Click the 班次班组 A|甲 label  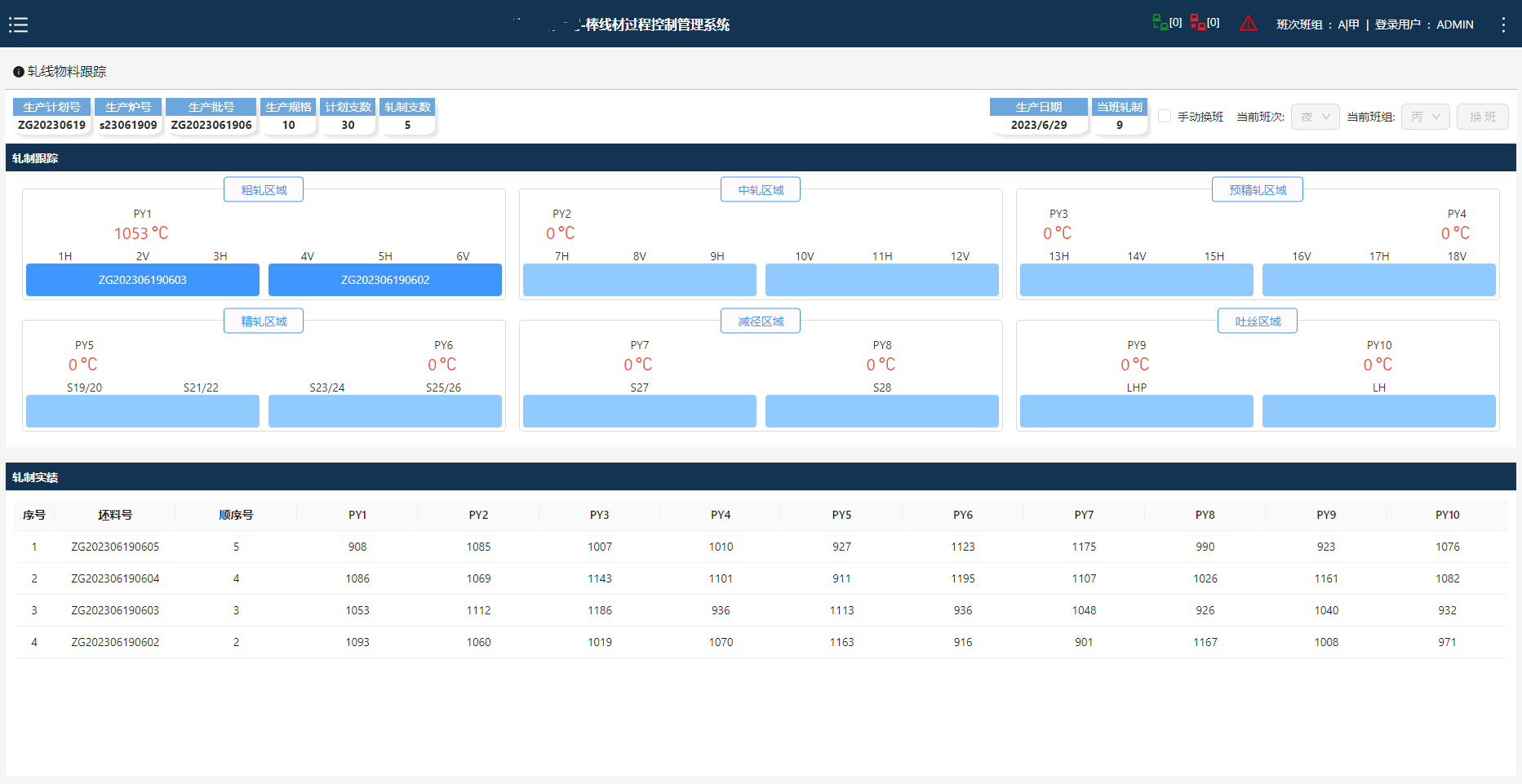1318,24
